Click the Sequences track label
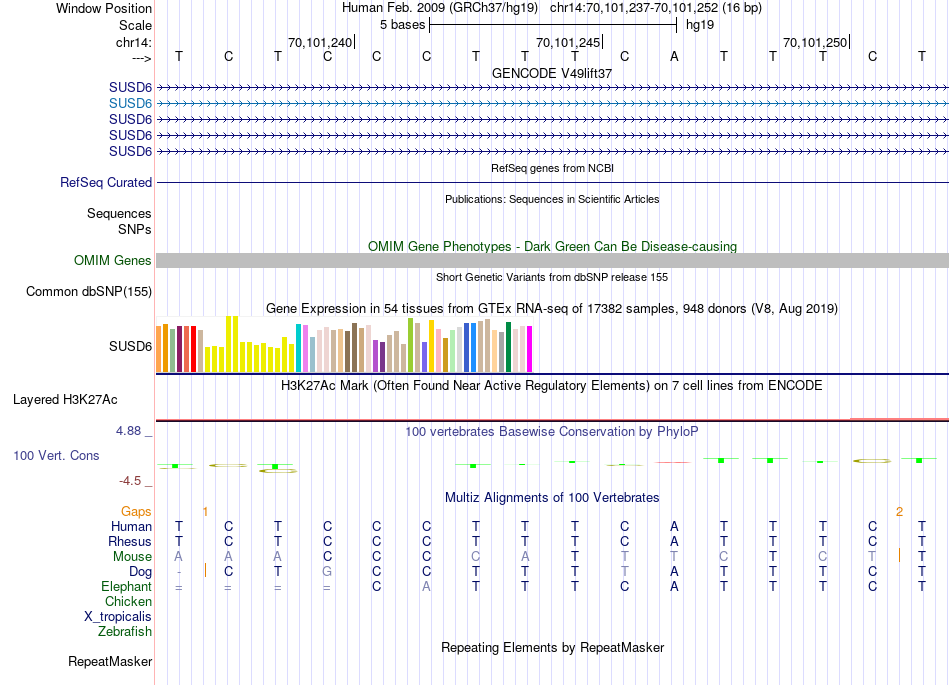The image size is (950, 685). 119,213
